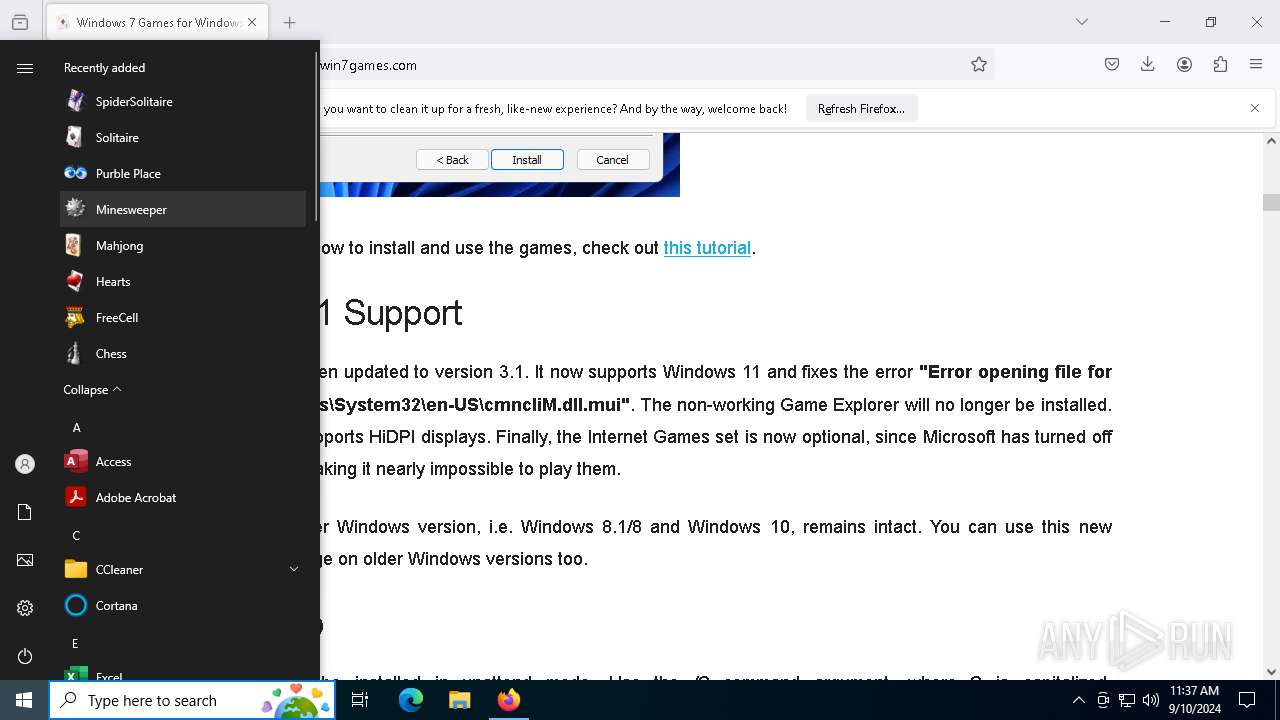
Task: Open Save to Pocket in Firefox toolbar
Action: pyautogui.click(x=1112, y=64)
